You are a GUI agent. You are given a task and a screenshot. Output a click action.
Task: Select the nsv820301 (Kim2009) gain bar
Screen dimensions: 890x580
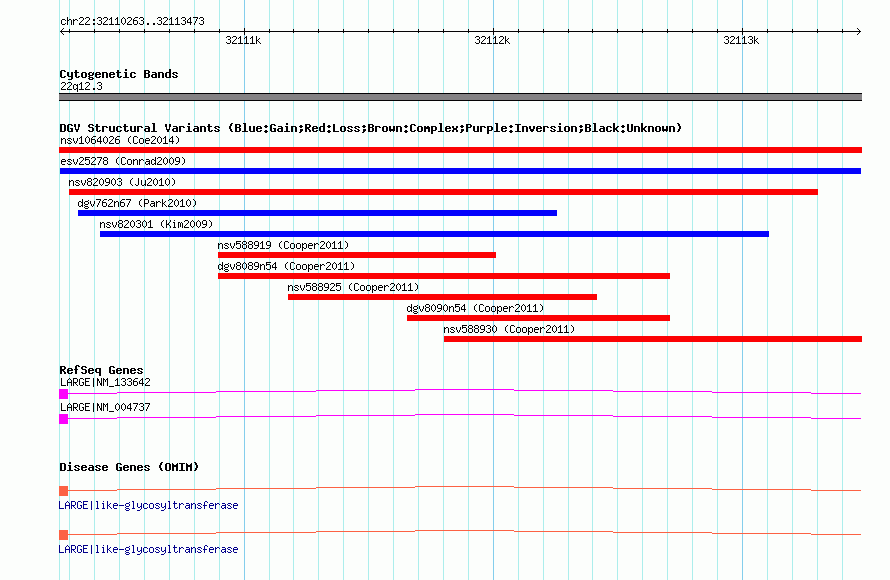tap(434, 234)
